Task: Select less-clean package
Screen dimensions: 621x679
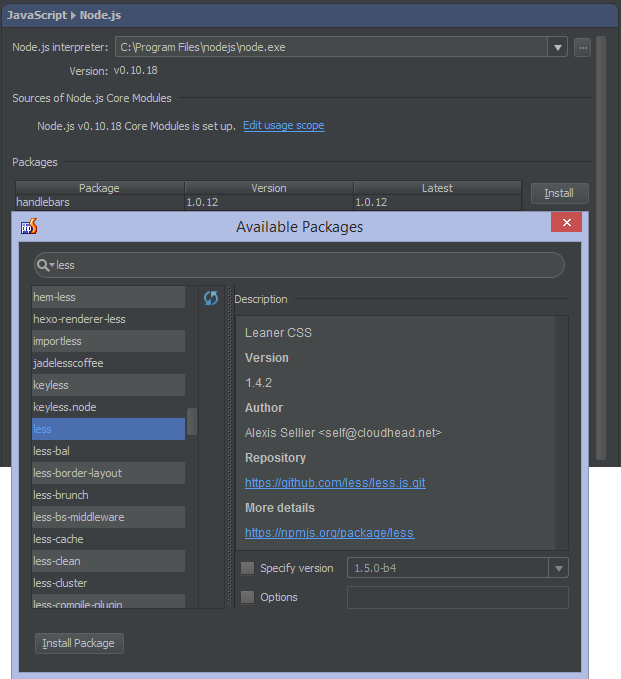Action: point(108,561)
